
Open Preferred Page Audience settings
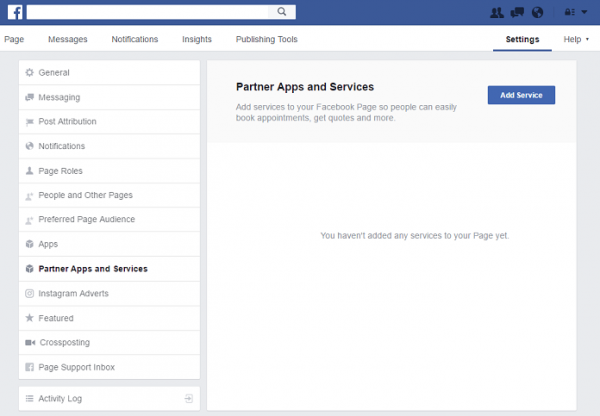click(109, 219)
